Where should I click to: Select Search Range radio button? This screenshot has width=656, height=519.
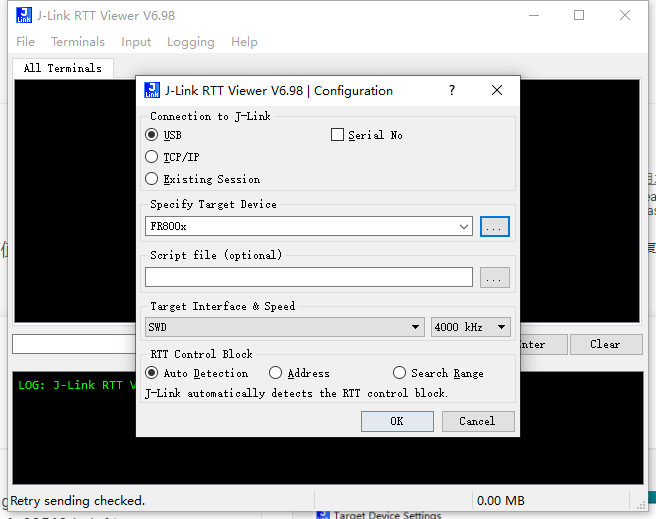[x=399, y=373]
